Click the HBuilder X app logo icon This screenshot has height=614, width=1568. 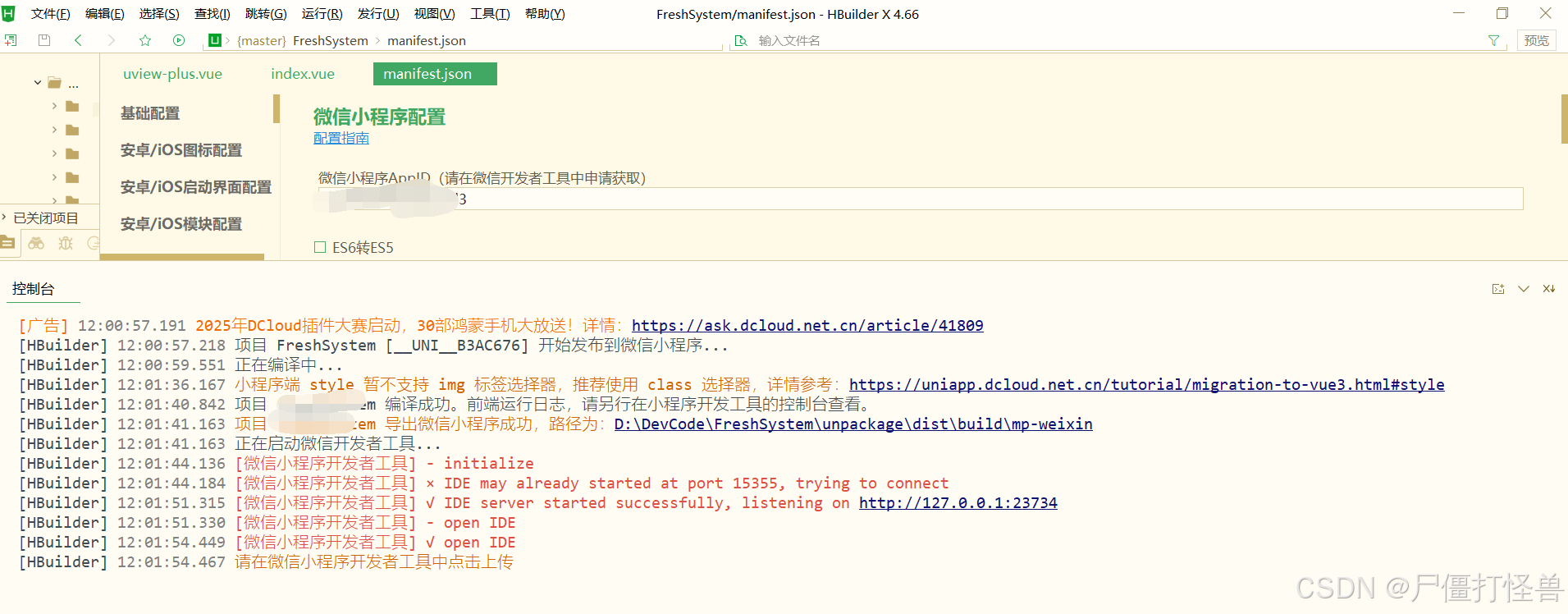point(8,14)
